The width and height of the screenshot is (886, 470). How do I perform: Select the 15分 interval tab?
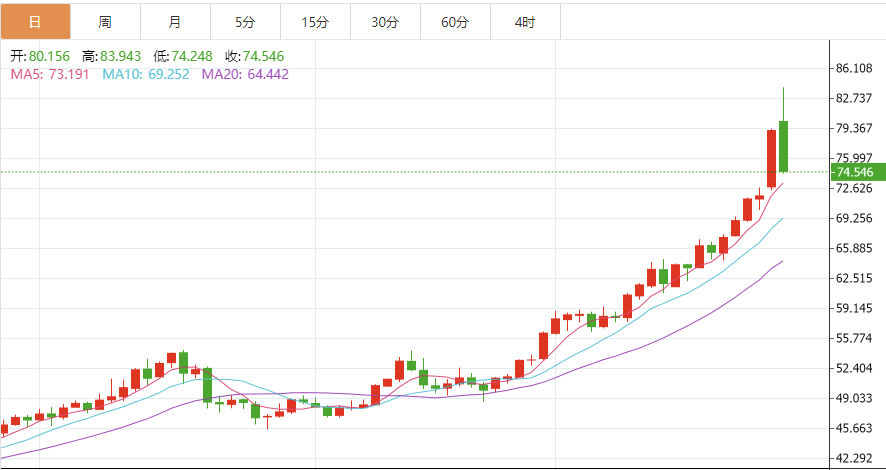315,21
